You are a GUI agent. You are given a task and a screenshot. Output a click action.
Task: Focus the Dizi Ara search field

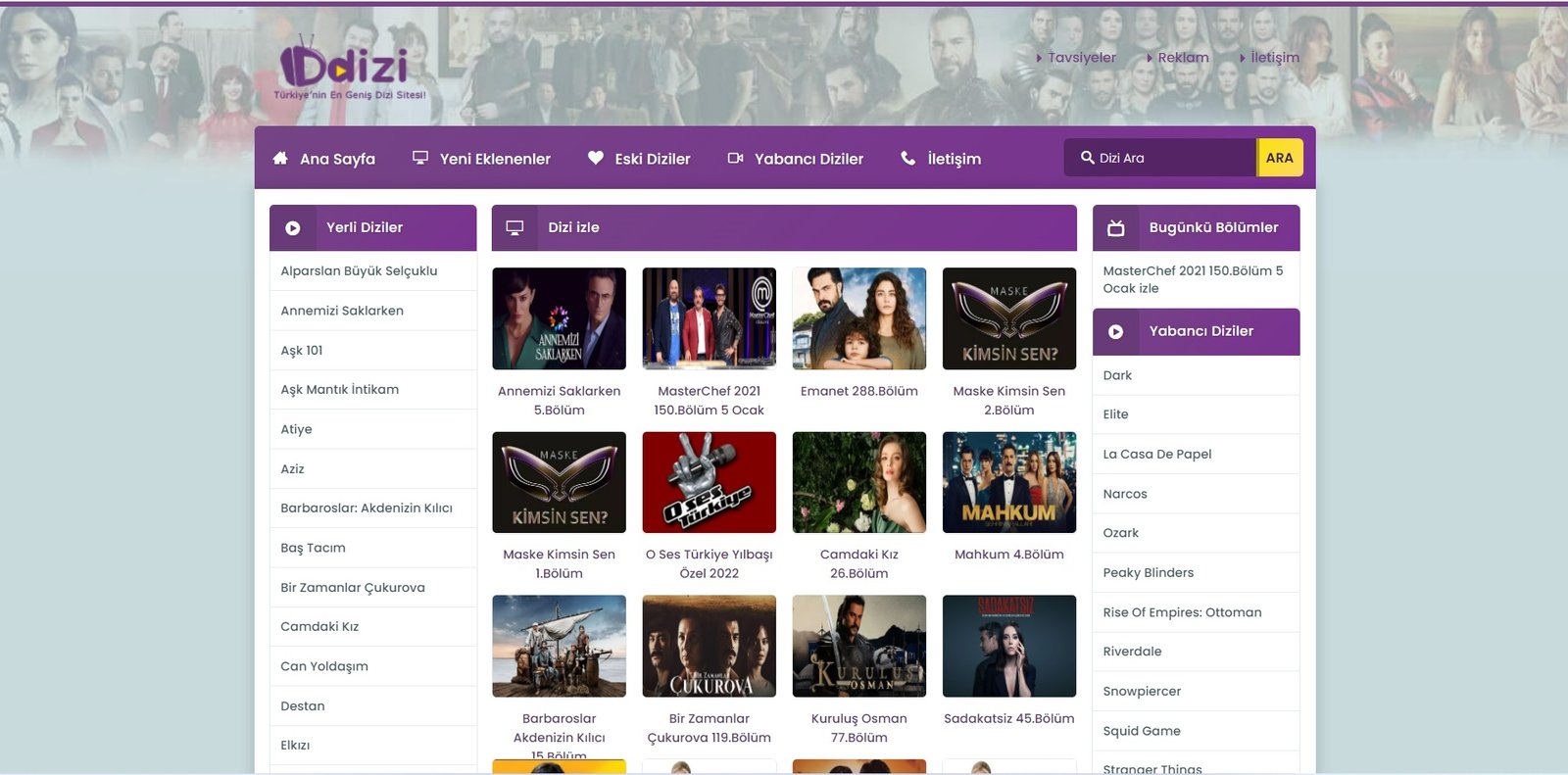tap(1160, 158)
